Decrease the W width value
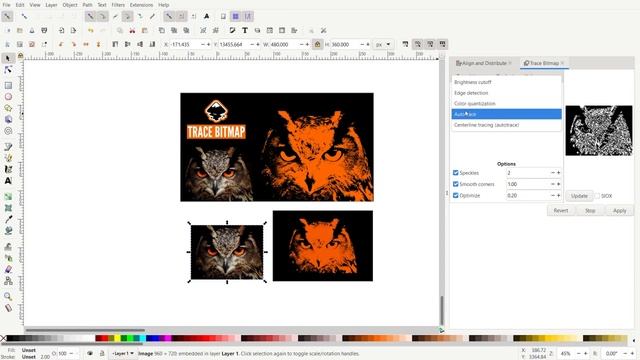The width and height of the screenshot is (640, 360). (302, 44)
